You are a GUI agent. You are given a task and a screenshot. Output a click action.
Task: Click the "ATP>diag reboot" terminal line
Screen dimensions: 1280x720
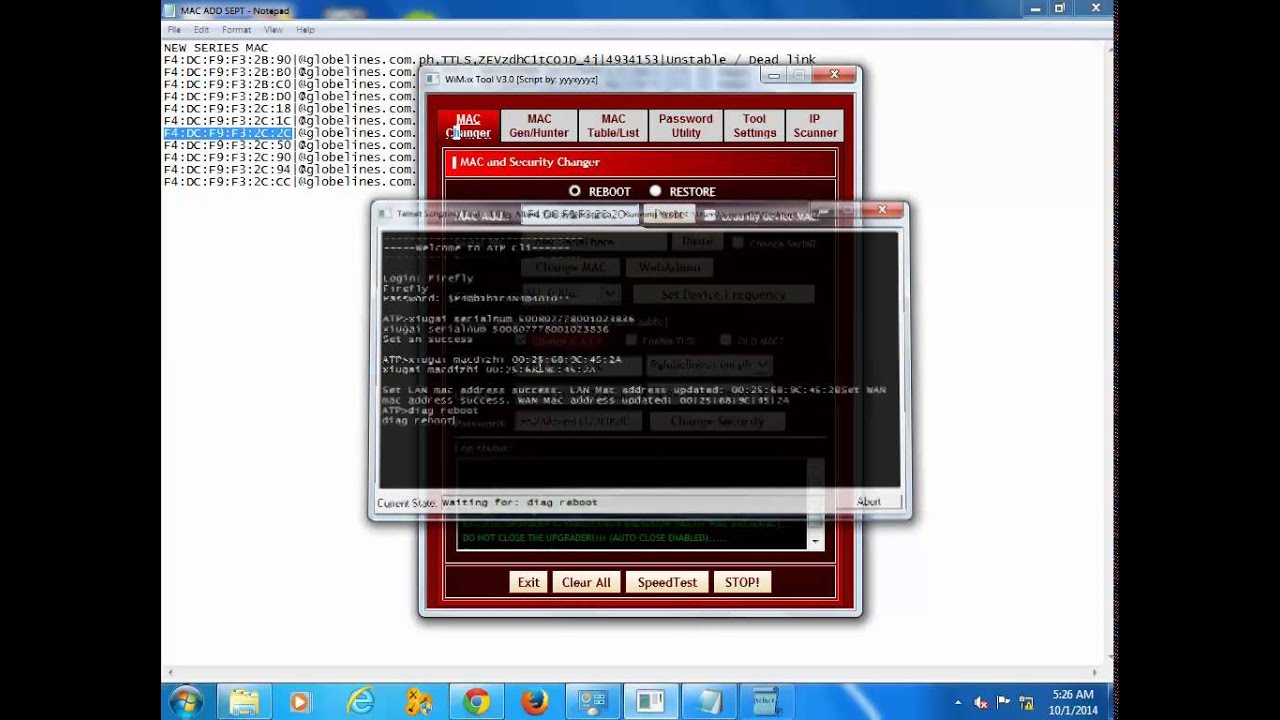[x=431, y=410]
